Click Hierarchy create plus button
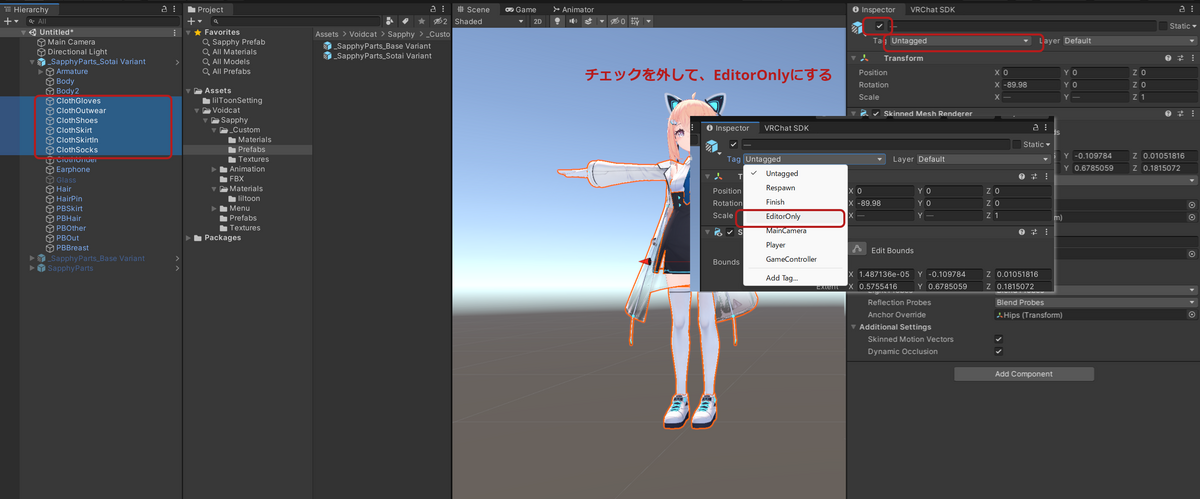The width and height of the screenshot is (1200, 499). pos(8,21)
